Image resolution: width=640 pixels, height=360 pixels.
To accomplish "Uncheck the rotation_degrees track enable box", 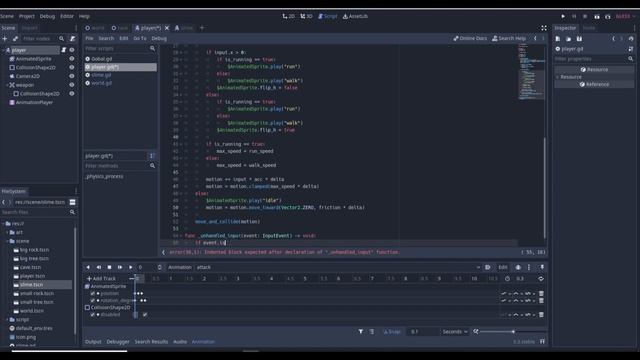I will 93,300.
